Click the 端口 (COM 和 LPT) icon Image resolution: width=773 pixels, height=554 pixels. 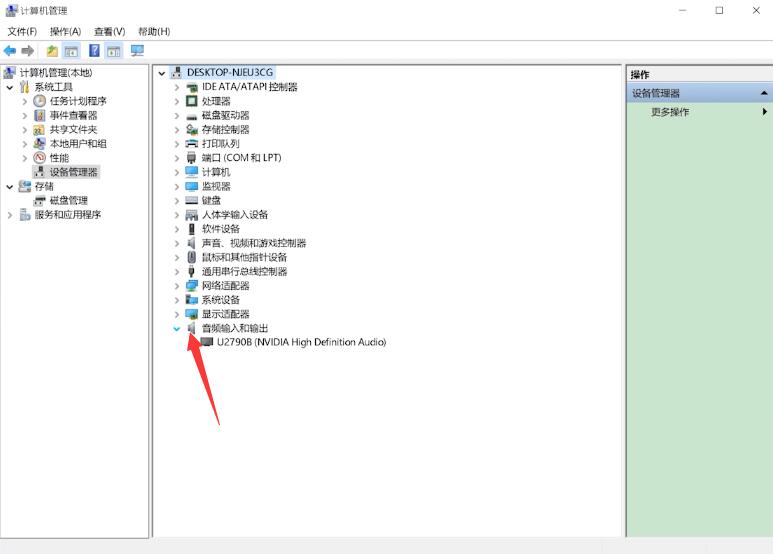[x=192, y=158]
